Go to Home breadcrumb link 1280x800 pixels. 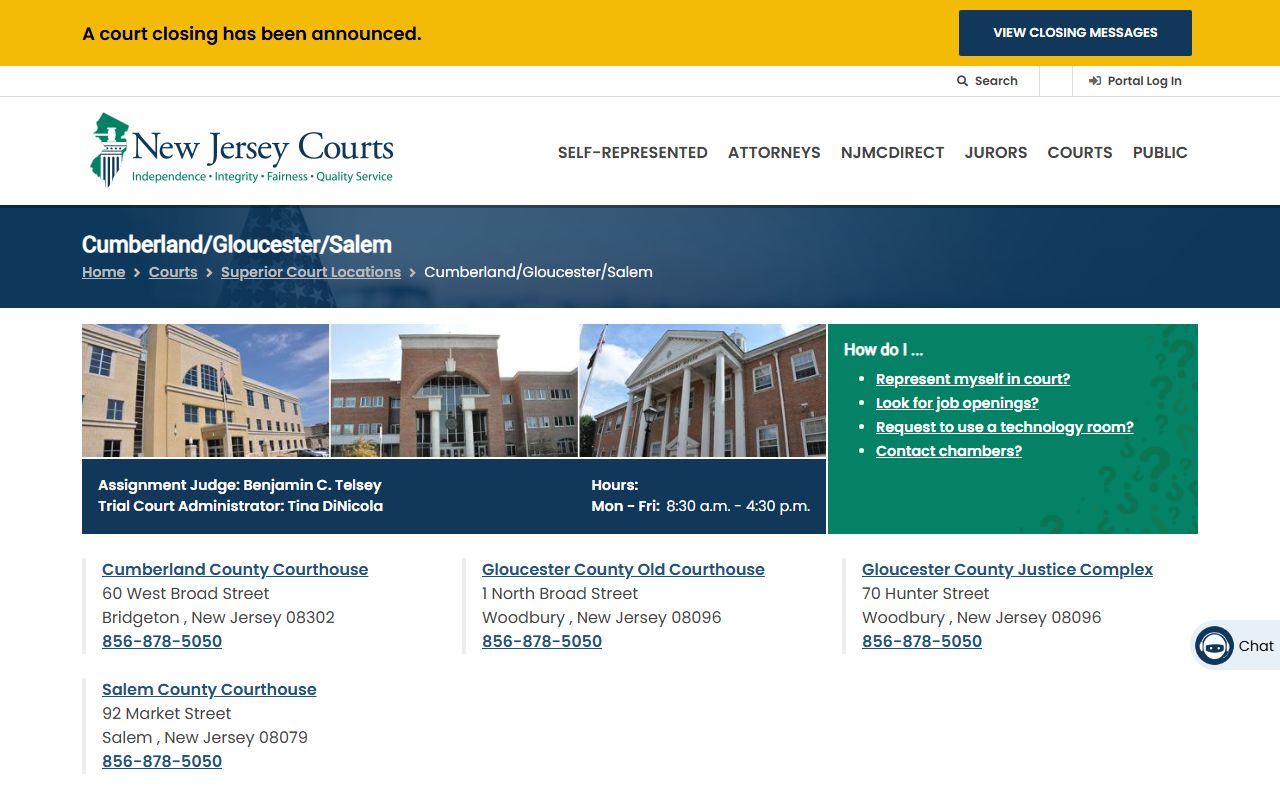click(x=104, y=272)
